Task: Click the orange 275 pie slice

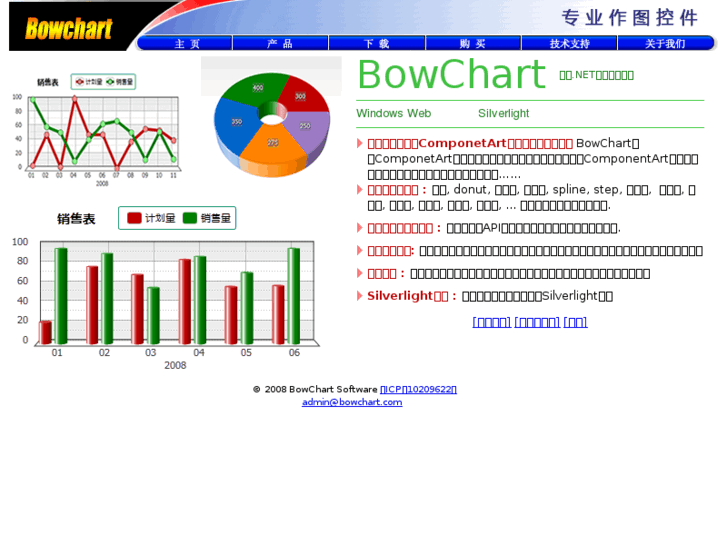Action: [273, 147]
